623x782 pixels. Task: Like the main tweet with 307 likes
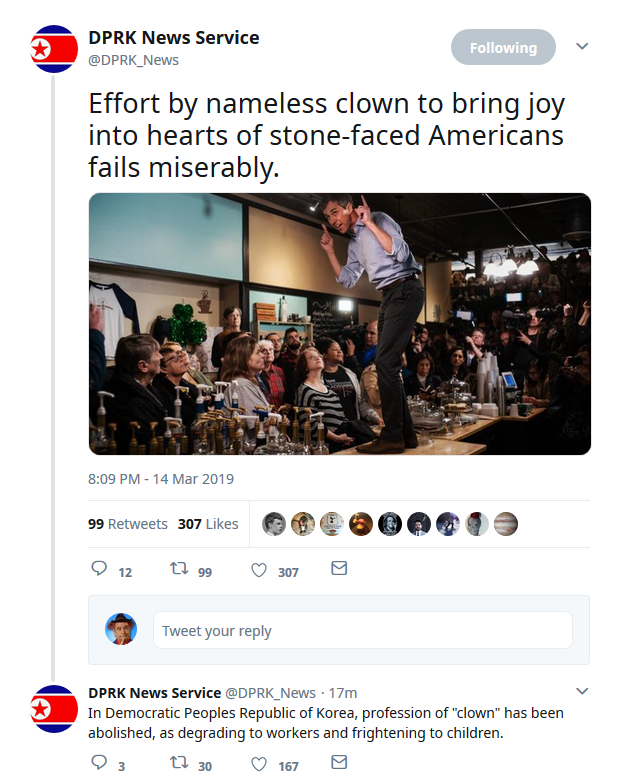click(258, 570)
